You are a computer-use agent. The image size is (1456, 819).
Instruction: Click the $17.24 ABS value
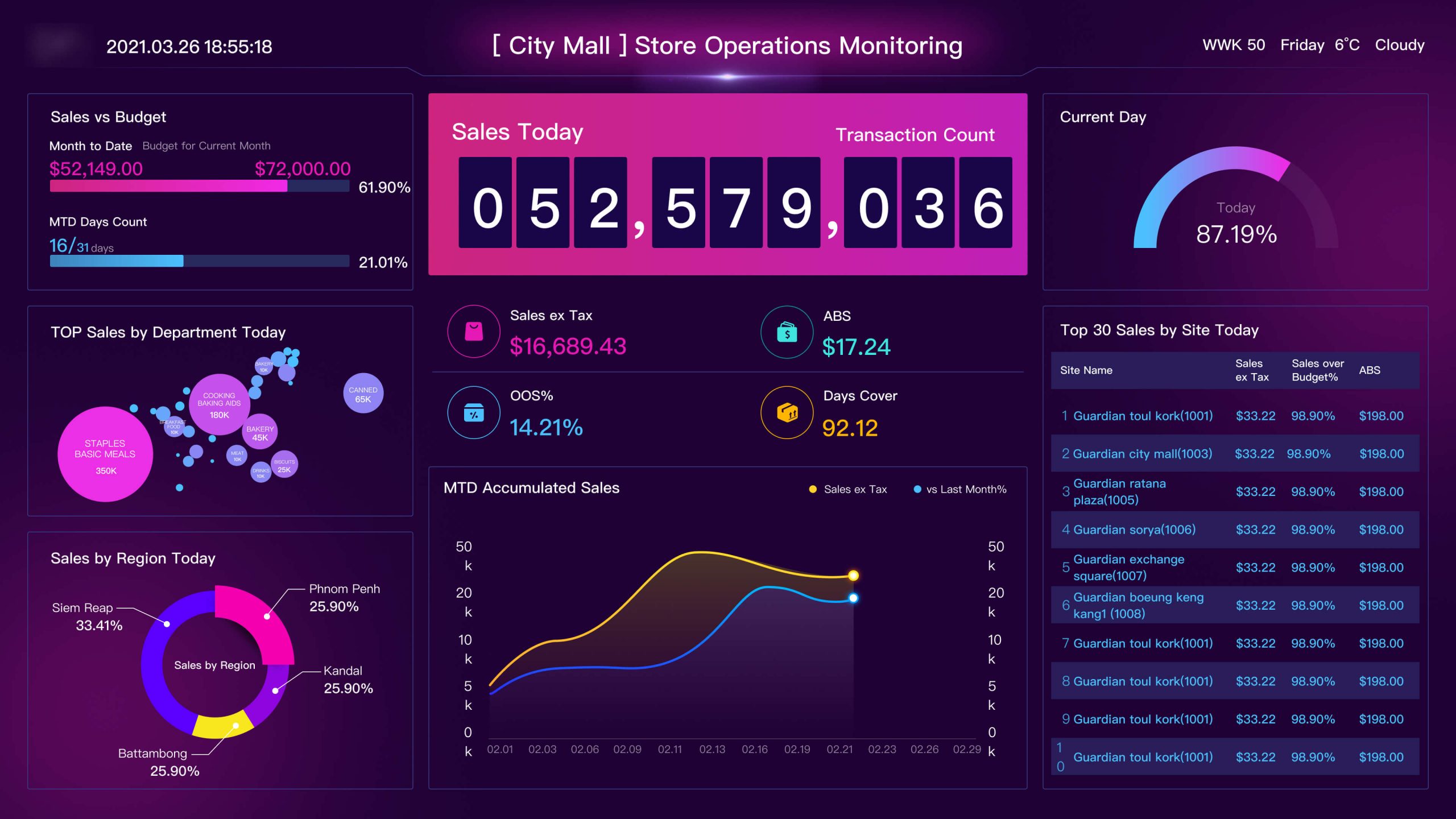tap(856, 347)
